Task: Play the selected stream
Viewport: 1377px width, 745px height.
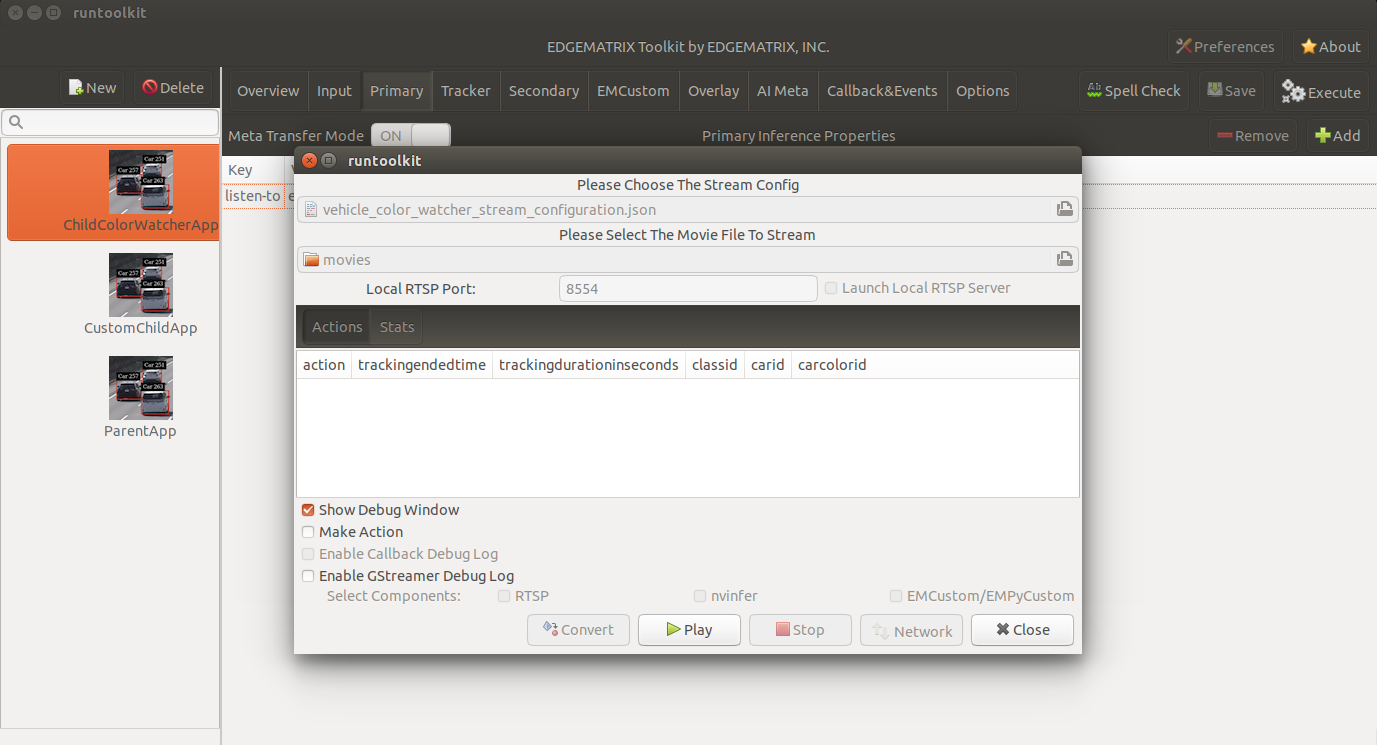Action: 689,630
